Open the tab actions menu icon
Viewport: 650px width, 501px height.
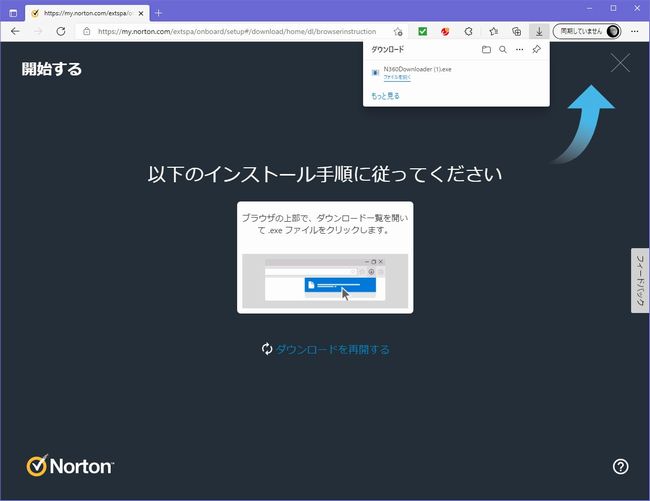tap(13, 12)
